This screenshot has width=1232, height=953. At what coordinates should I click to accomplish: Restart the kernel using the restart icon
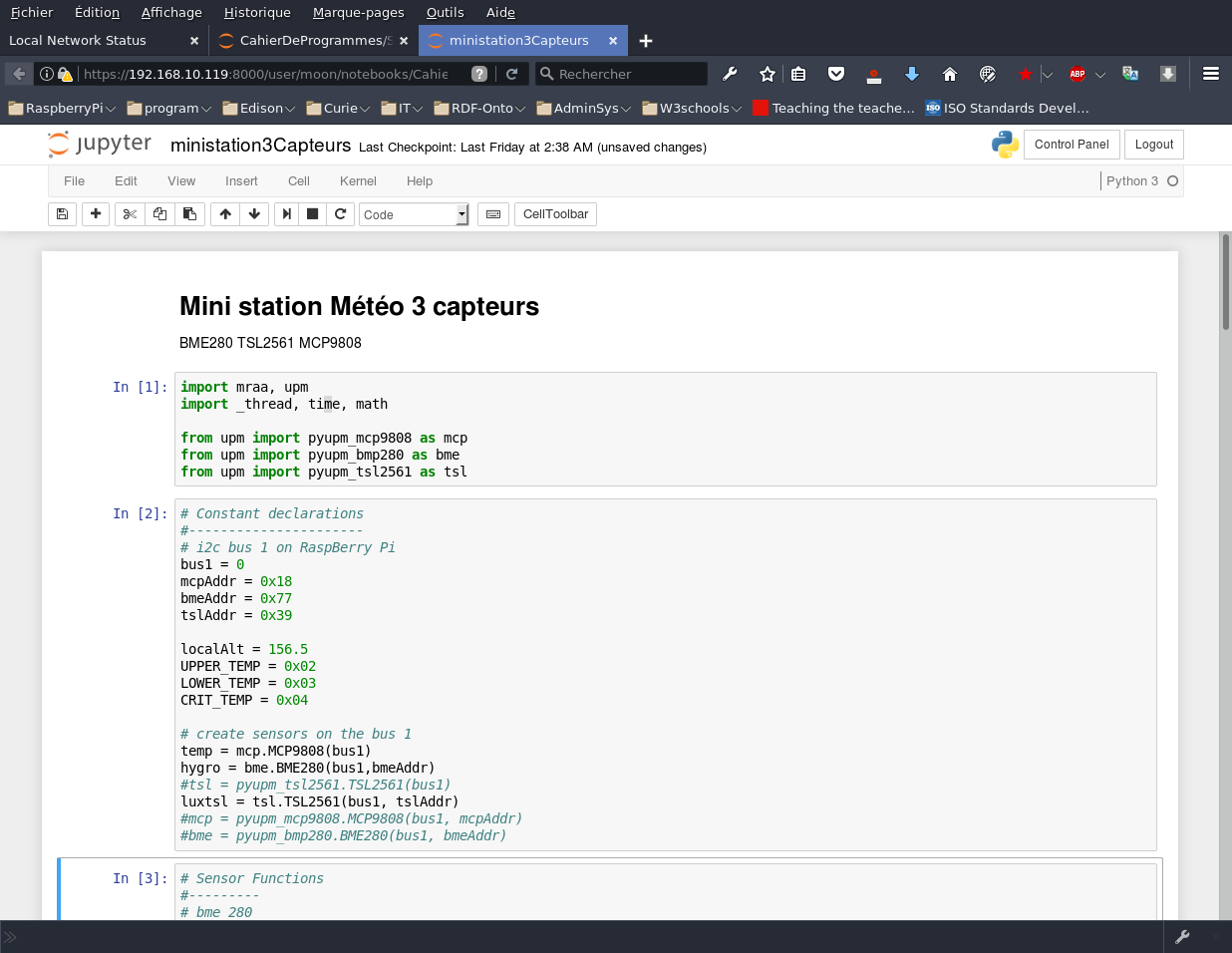pyautogui.click(x=341, y=213)
